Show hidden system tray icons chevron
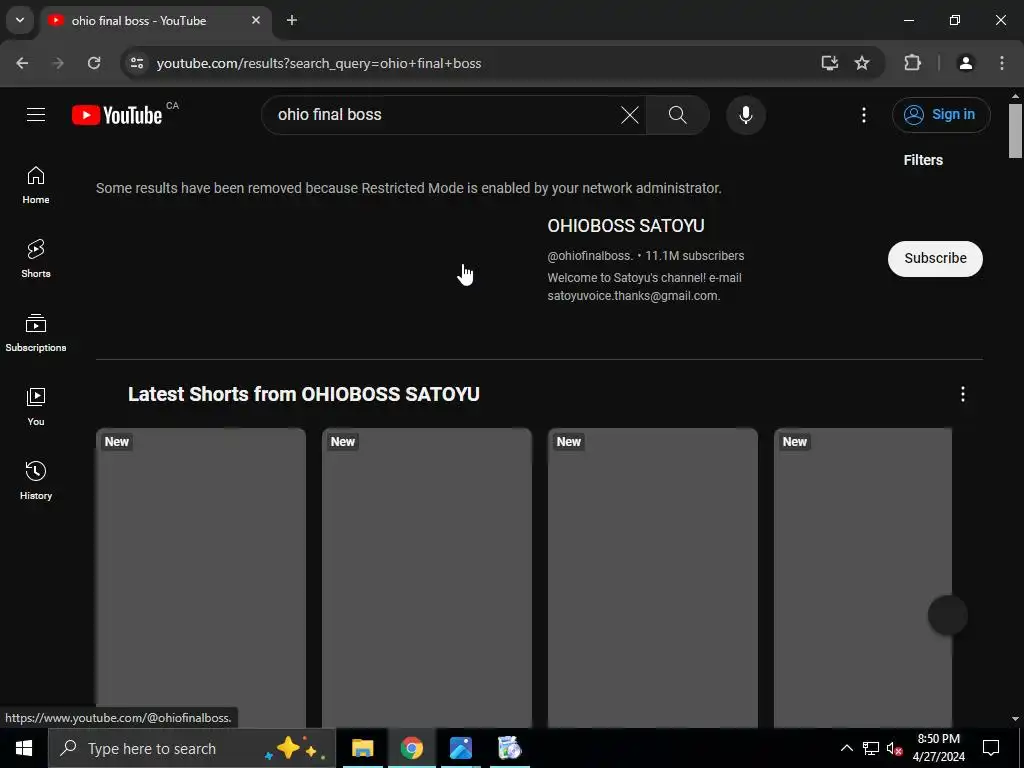The image size is (1024, 768). pos(846,748)
